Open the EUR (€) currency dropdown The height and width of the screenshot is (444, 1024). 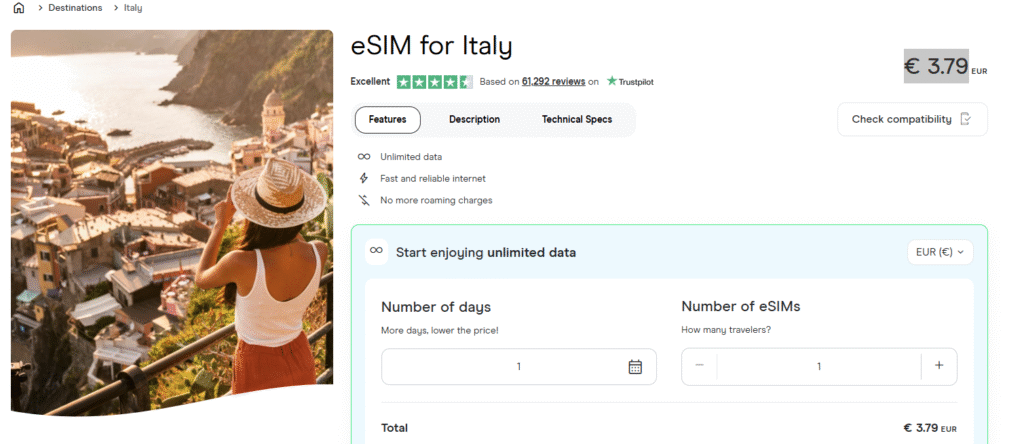click(940, 252)
